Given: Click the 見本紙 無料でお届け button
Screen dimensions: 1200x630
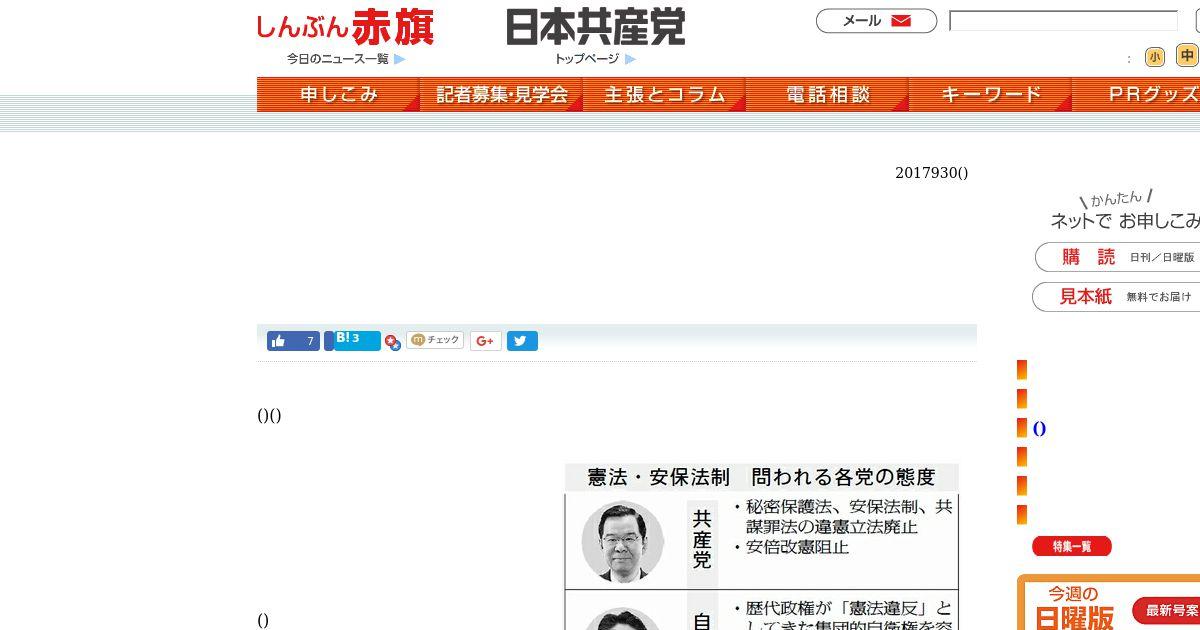Looking at the screenshot, I should tap(1116, 297).
